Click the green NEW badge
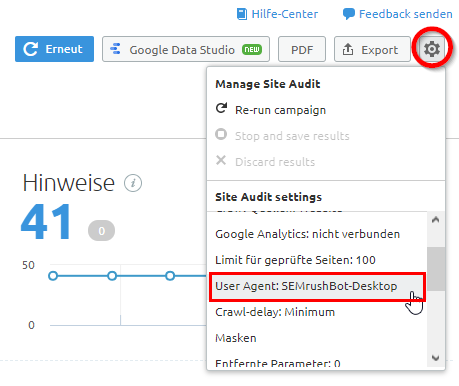 click(252, 49)
